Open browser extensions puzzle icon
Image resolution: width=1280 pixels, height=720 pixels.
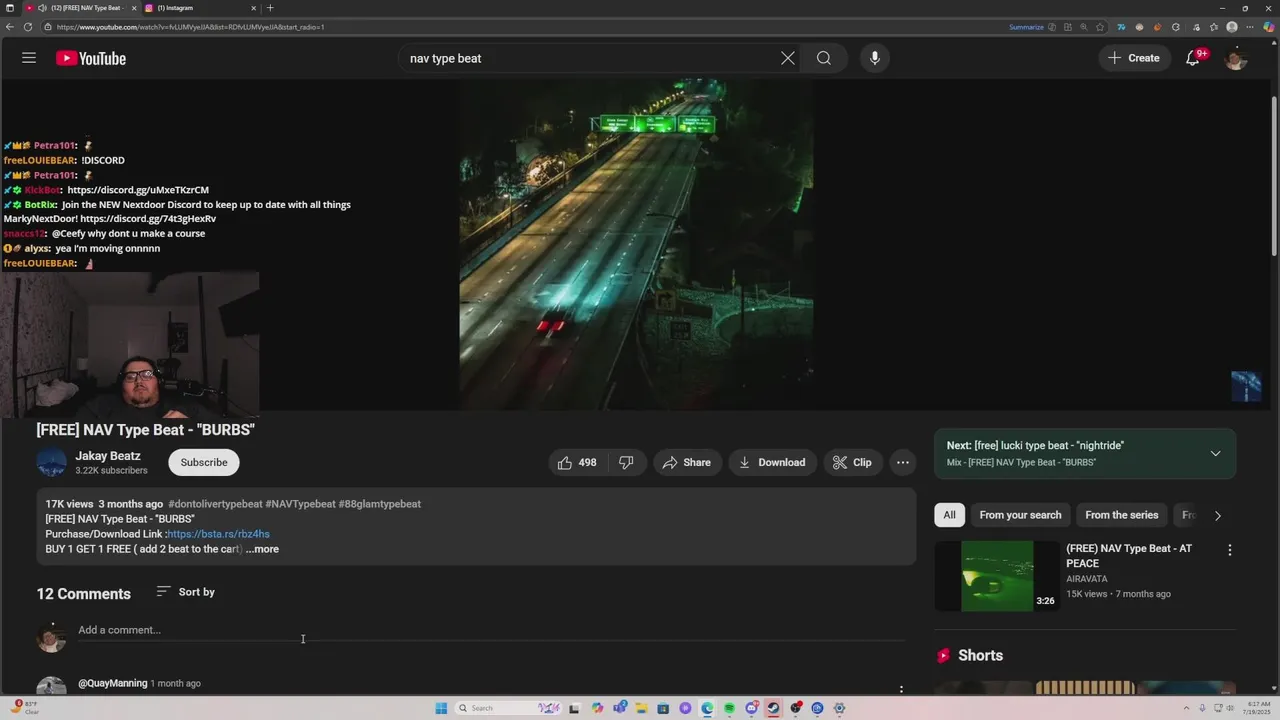1176,27
